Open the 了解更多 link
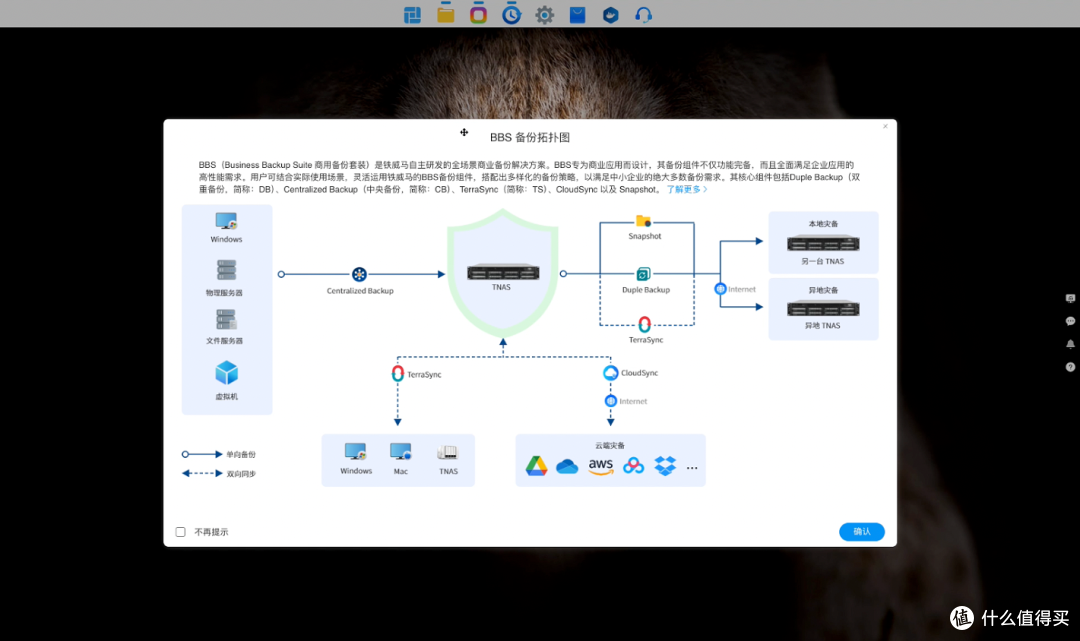 (686, 189)
